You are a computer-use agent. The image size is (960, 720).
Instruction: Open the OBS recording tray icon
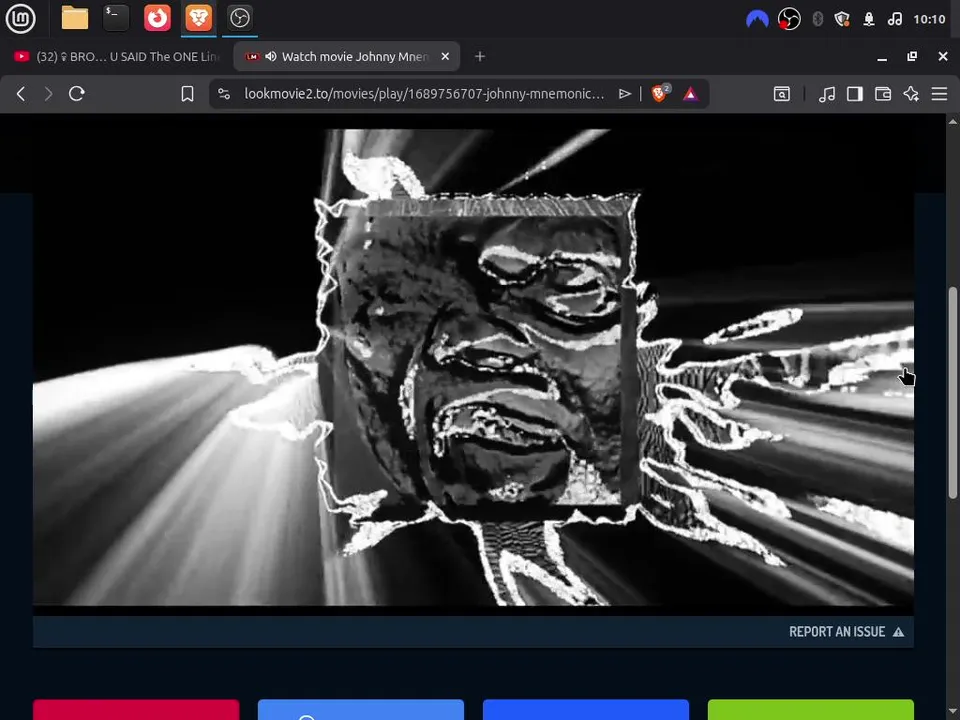tap(789, 20)
